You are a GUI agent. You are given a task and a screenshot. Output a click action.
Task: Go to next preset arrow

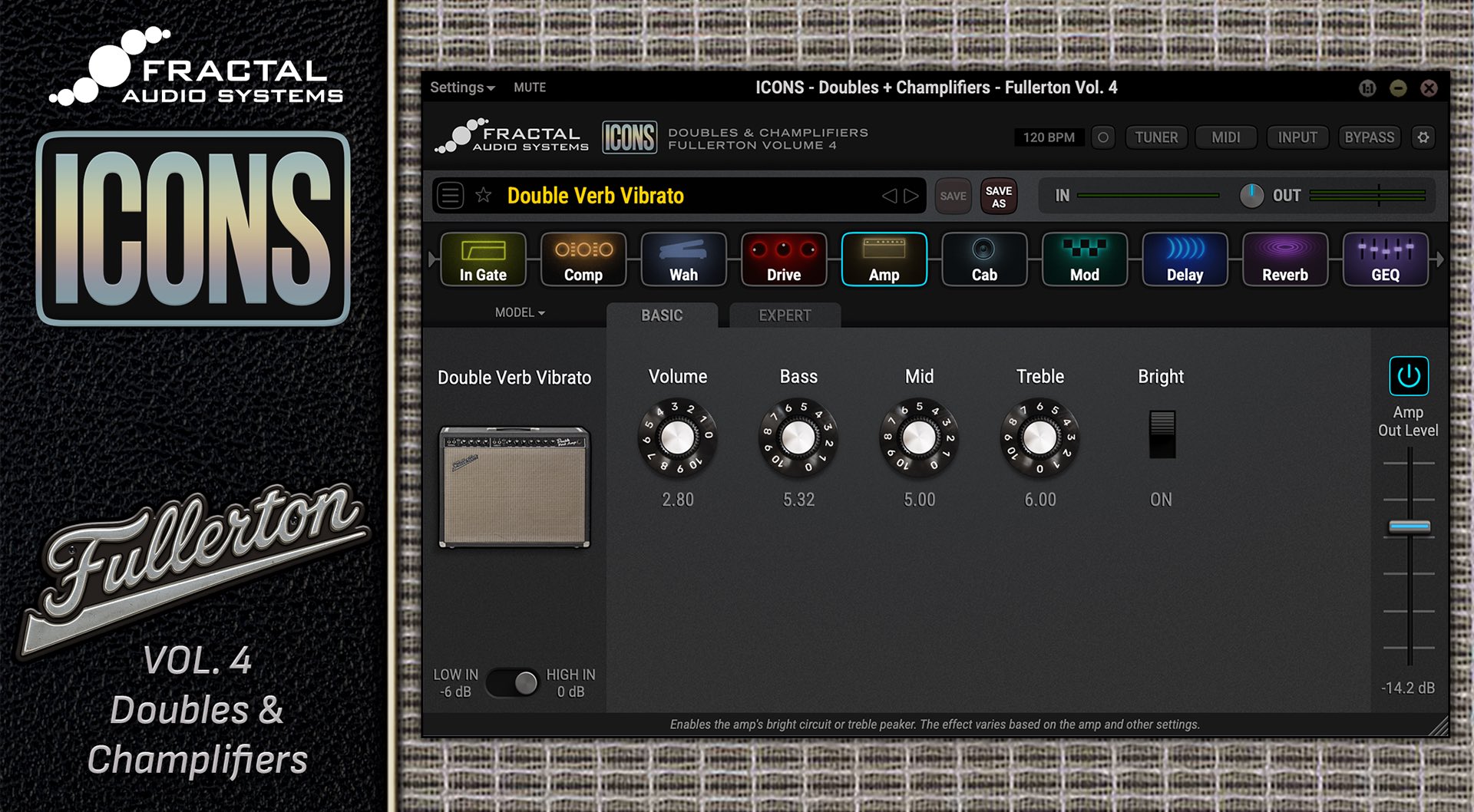point(911,196)
